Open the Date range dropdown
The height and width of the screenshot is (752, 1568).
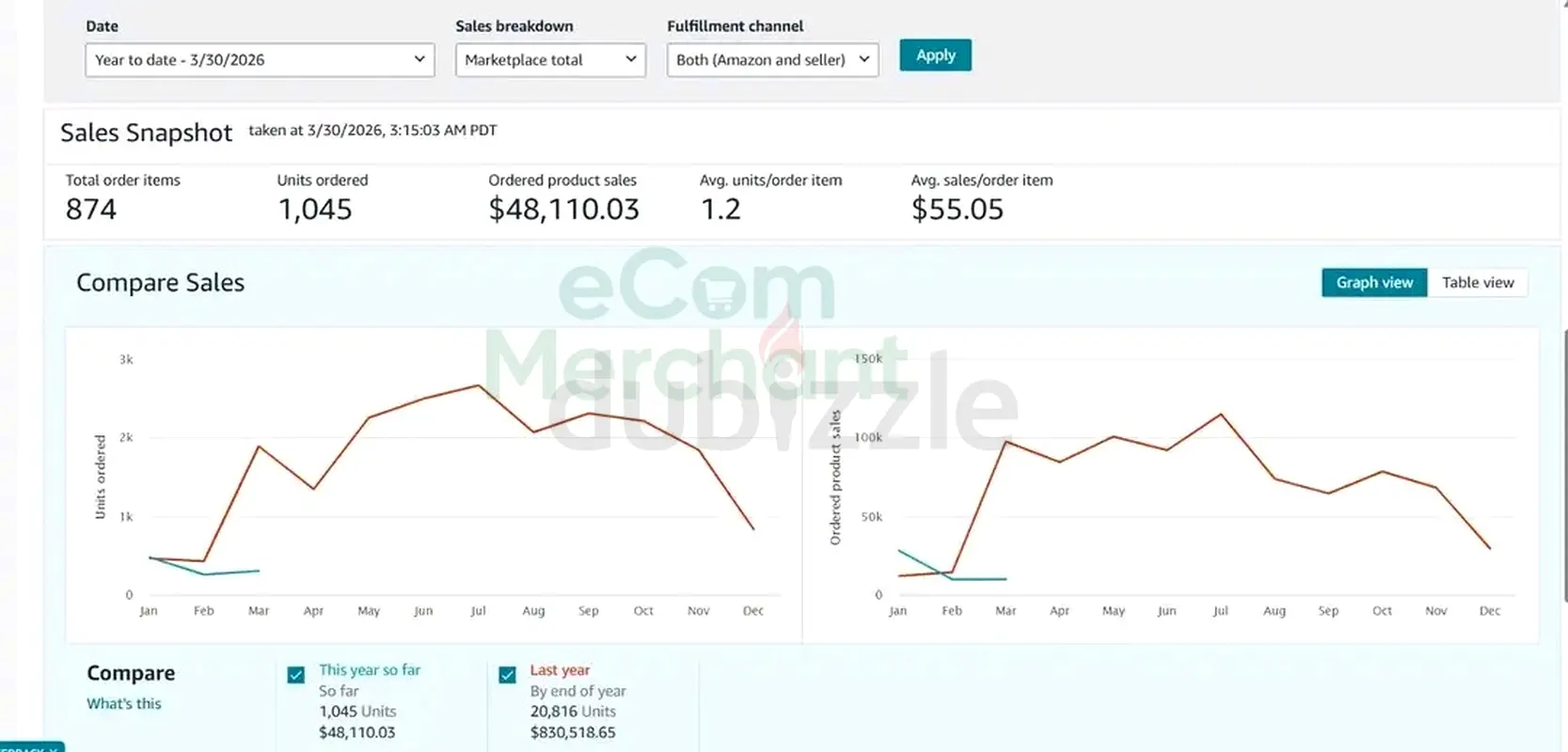point(259,60)
